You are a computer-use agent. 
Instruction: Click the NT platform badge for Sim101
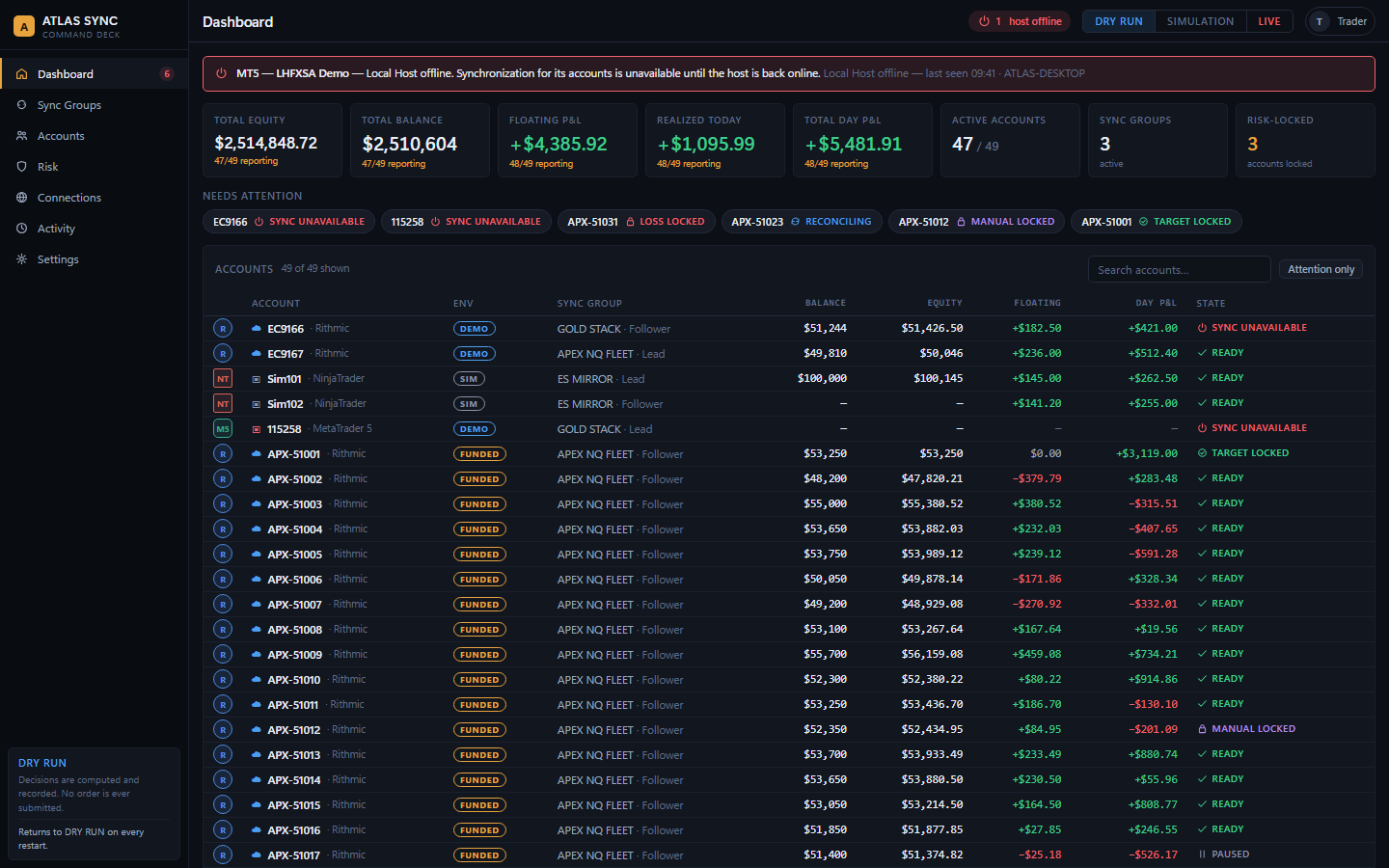click(x=223, y=378)
